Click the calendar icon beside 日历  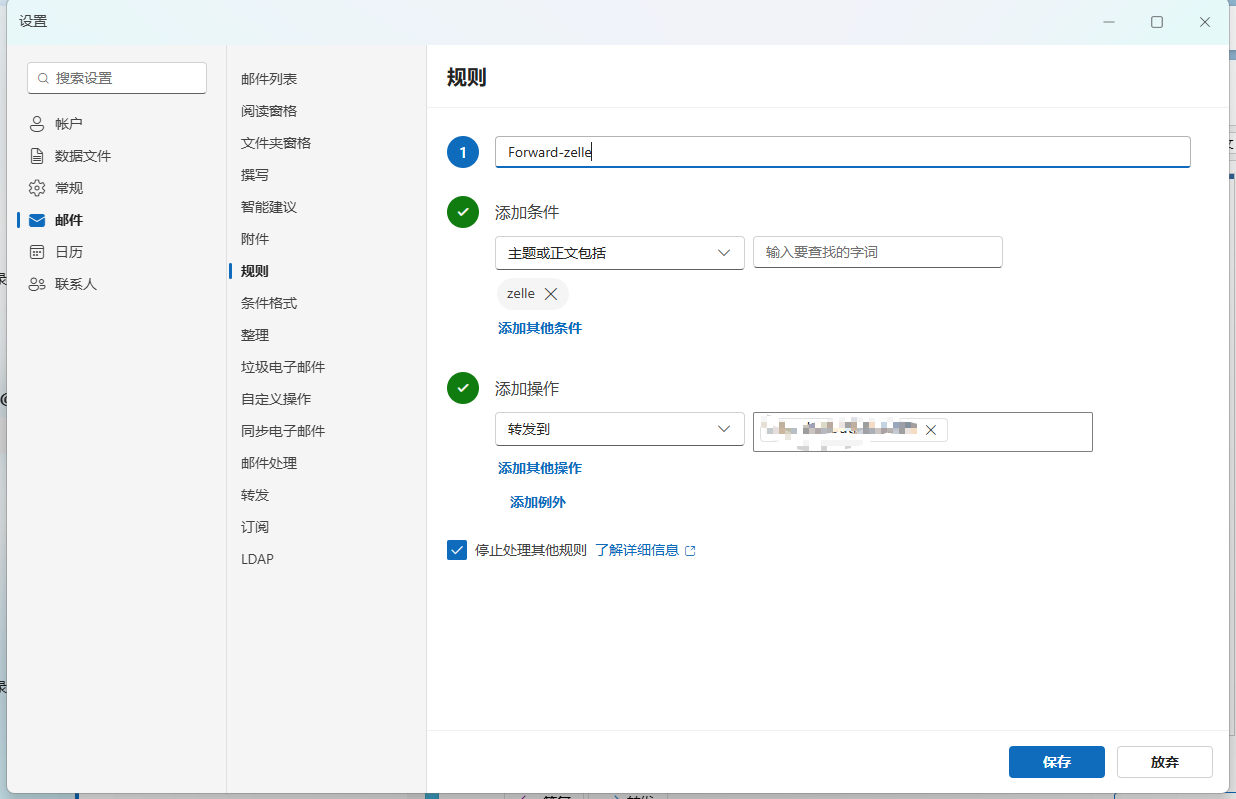coord(37,252)
